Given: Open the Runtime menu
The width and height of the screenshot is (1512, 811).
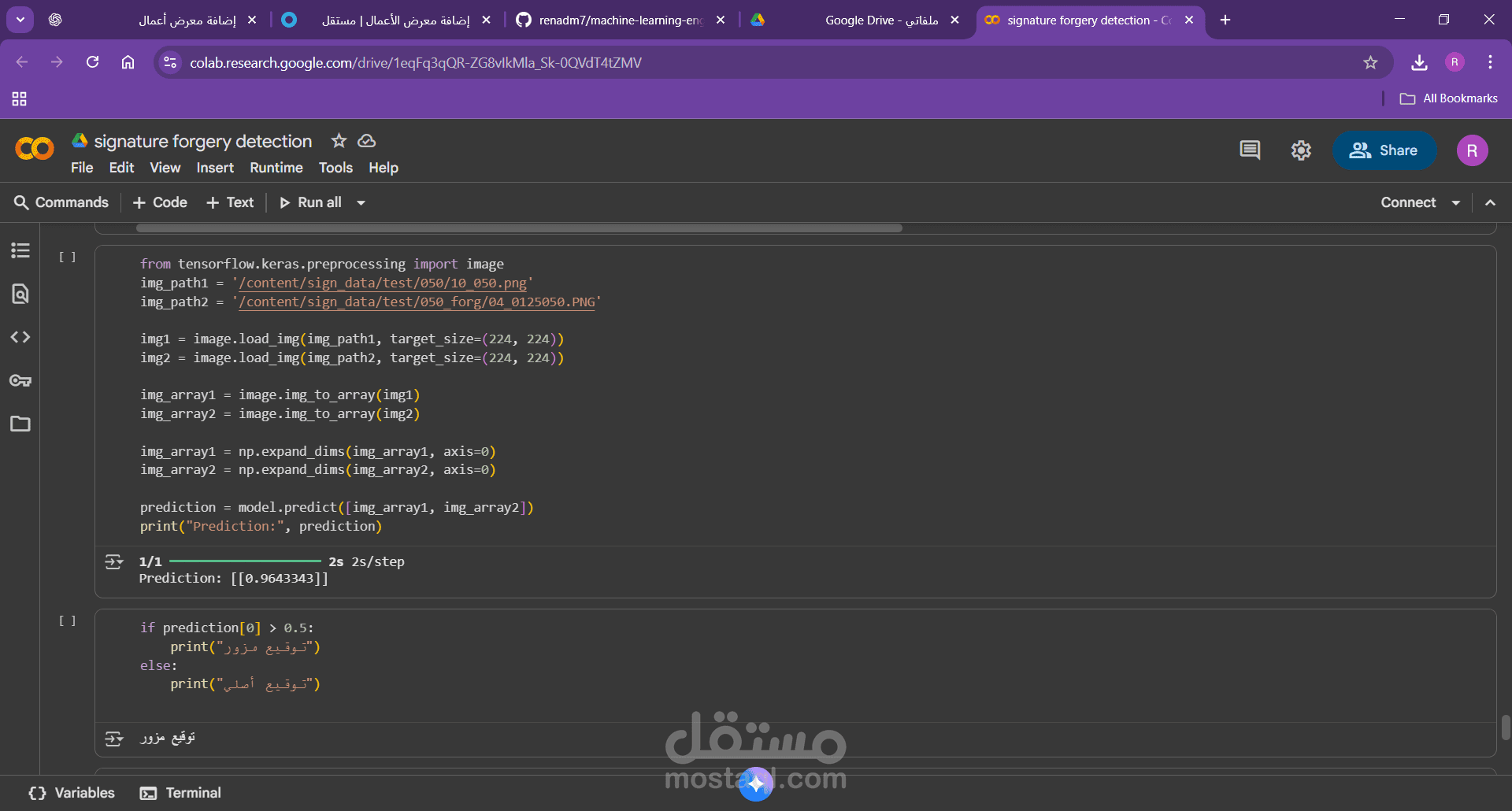Looking at the screenshot, I should (x=276, y=168).
